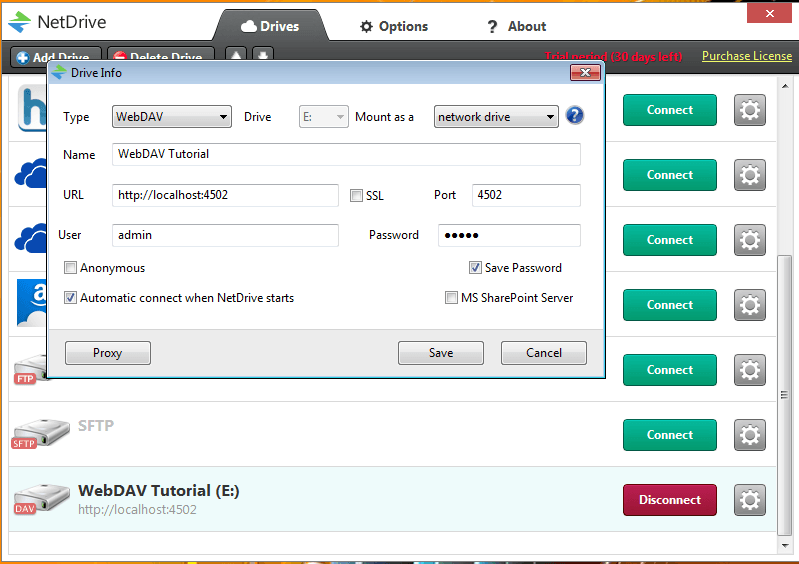Click the SFTP drive icon
The height and width of the screenshot is (564, 799).
[40, 434]
